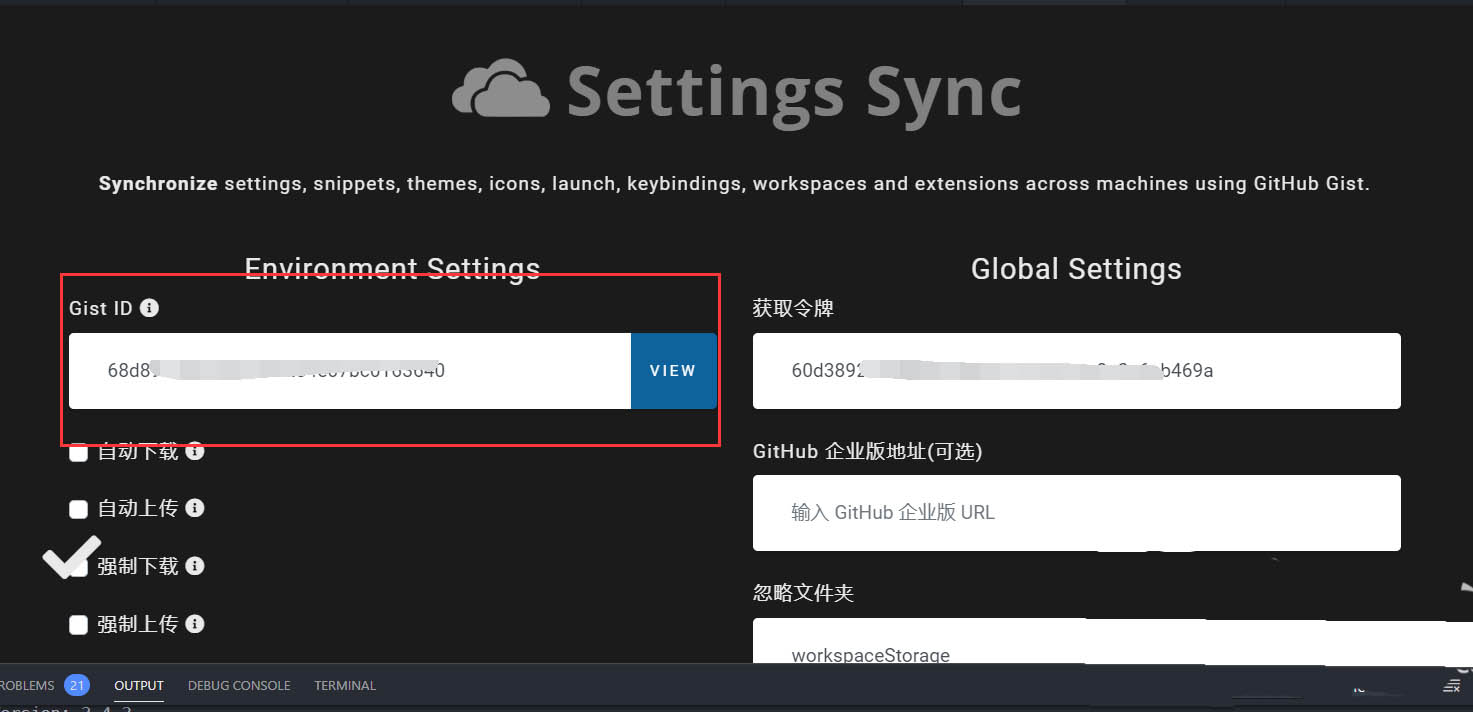Toggle the 强制下载 checkbox
The height and width of the screenshot is (712, 1473).
click(x=78, y=567)
